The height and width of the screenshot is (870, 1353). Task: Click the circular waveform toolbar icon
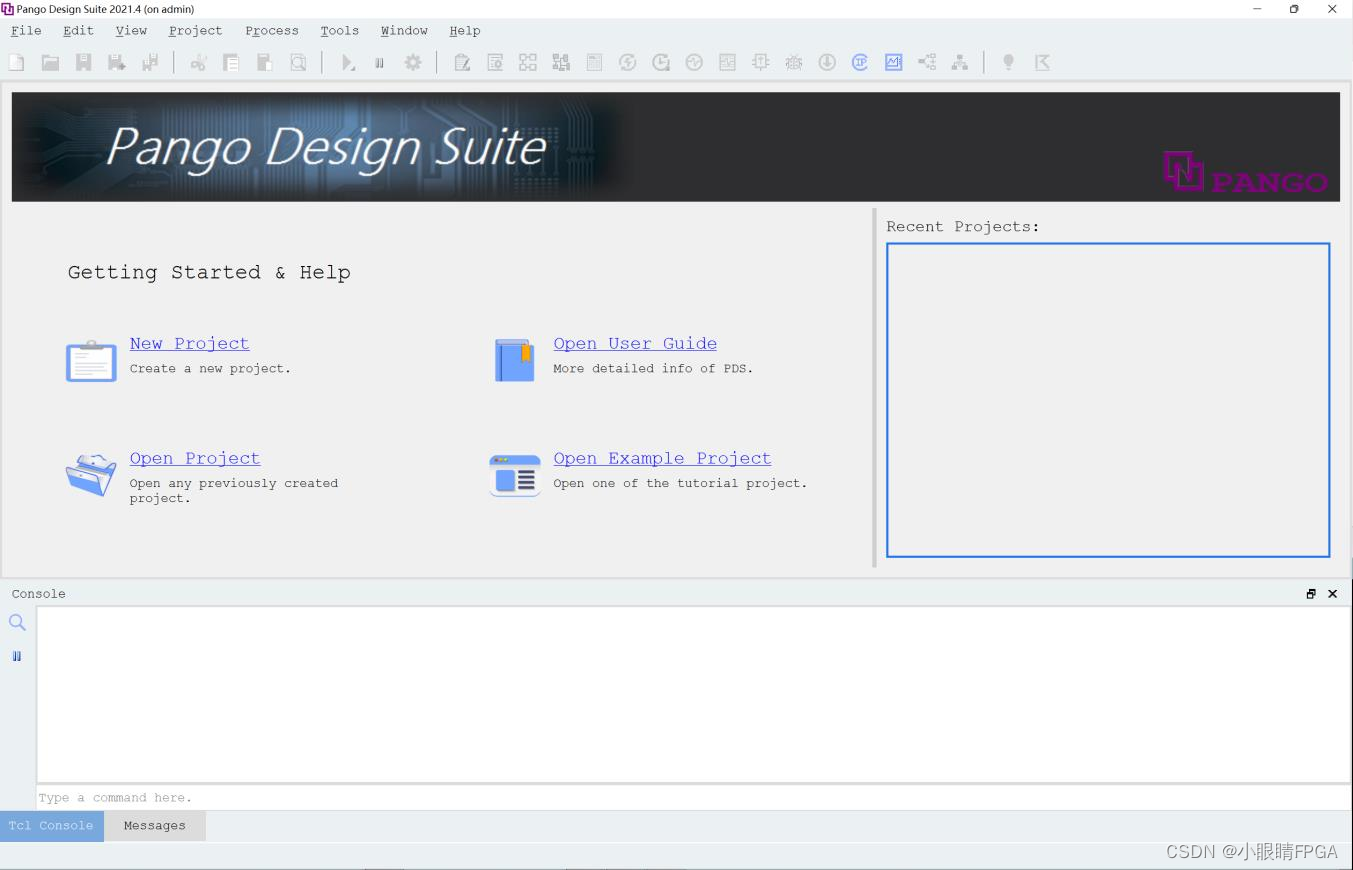(694, 62)
